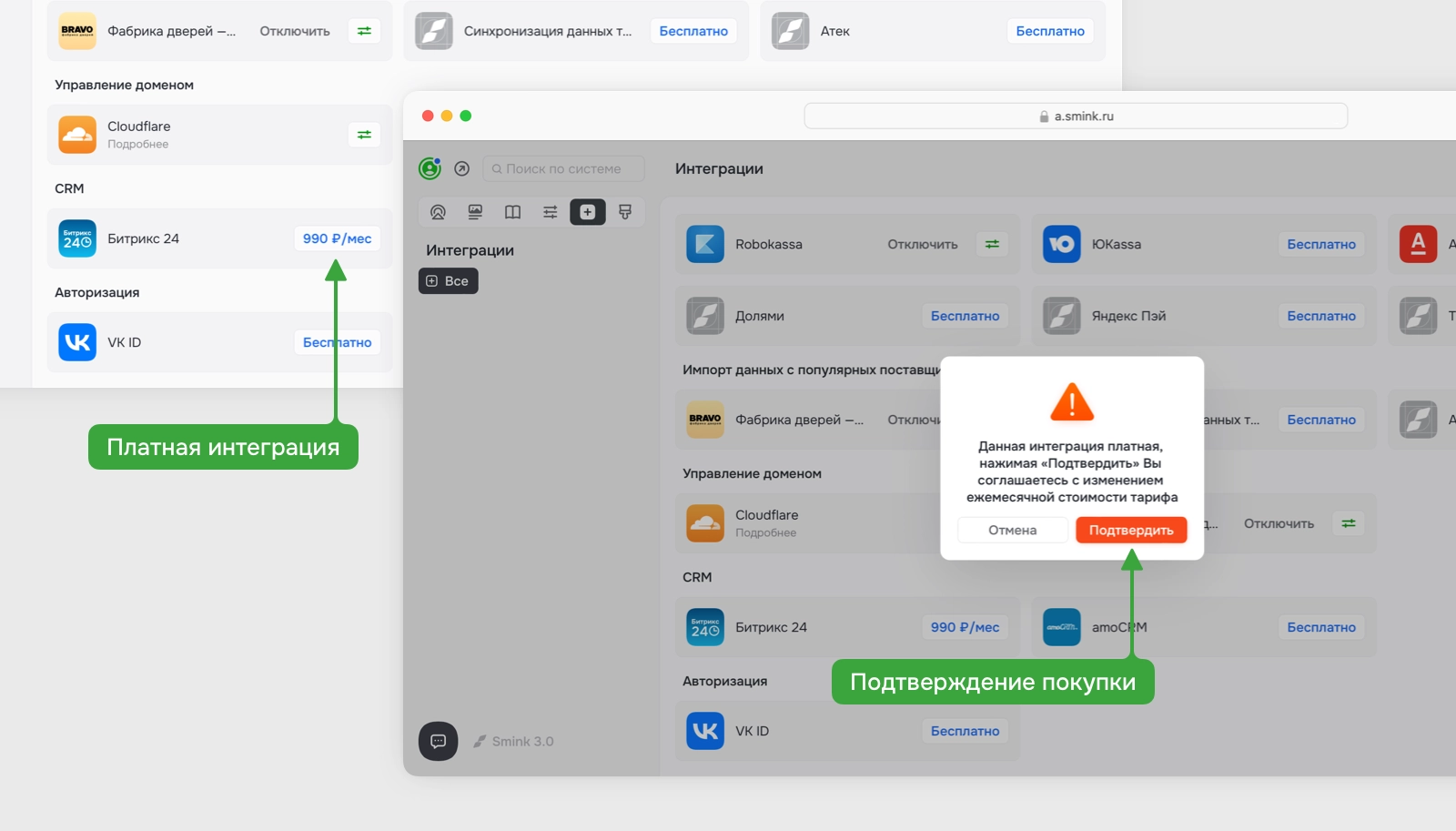Viewport: 1456px width, 831px height.
Task: Cancel the dialog with Отмена
Action: click(1013, 530)
